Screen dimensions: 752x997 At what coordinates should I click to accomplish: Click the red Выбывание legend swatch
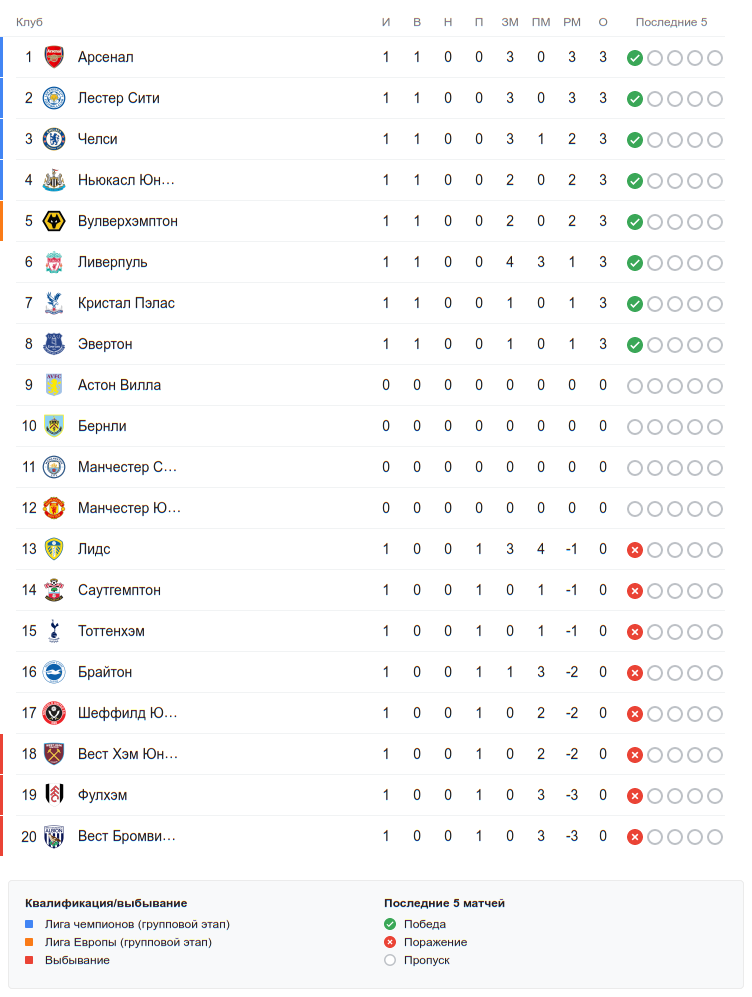pyautogui.click(x=29, y=960)
